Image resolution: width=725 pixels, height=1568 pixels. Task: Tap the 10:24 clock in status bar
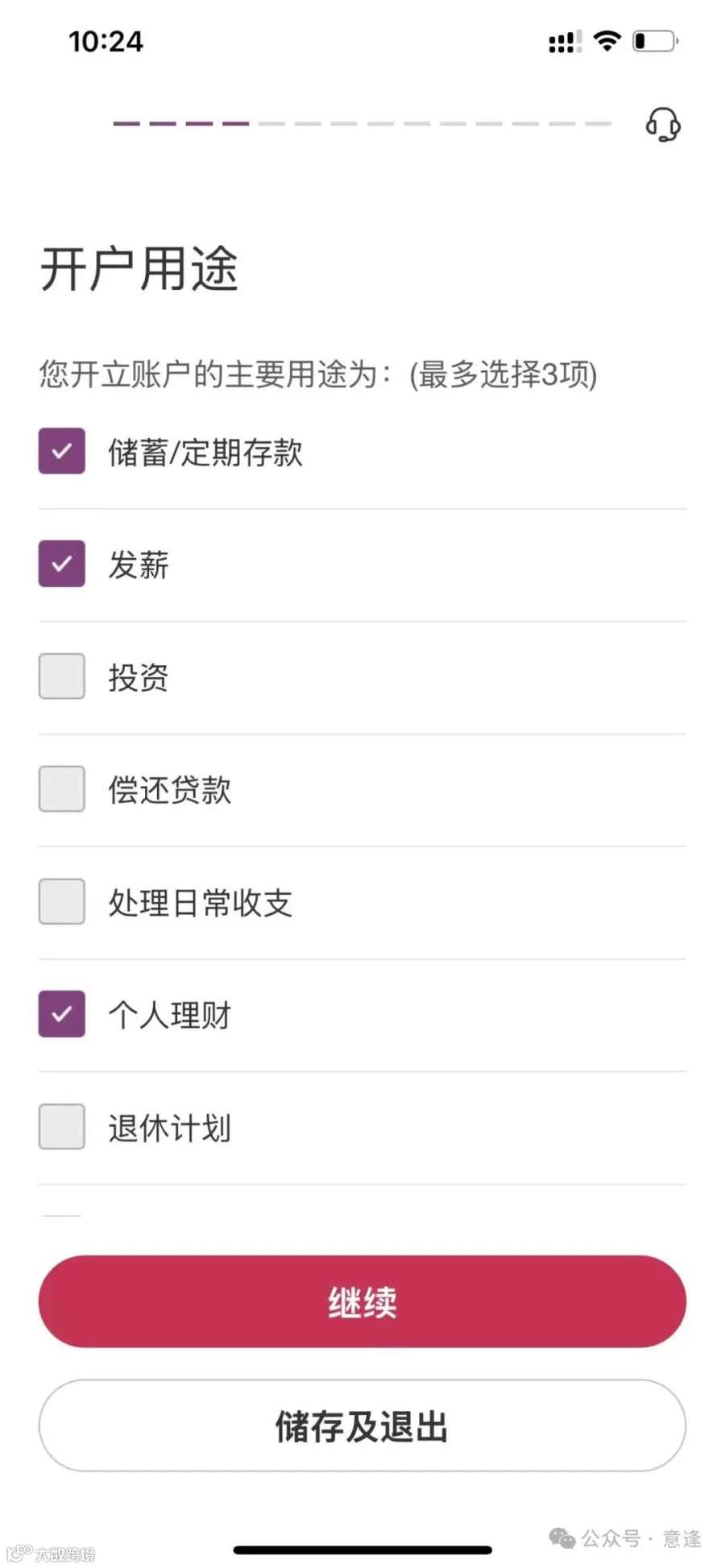(x=106, y=42)
